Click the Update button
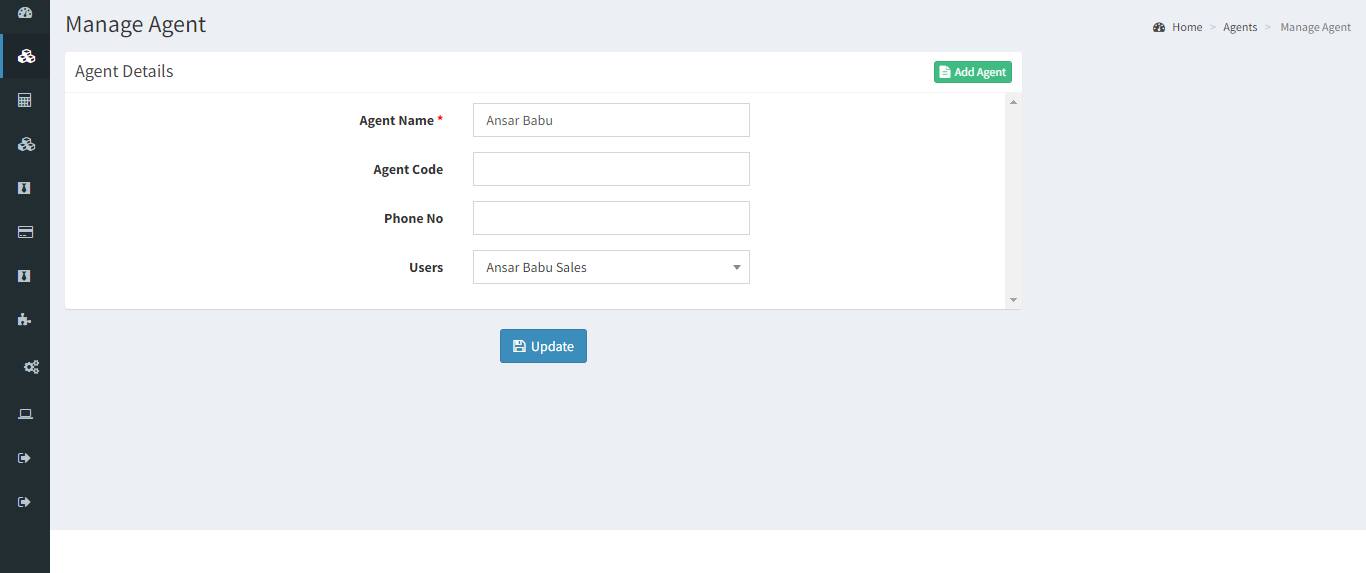This screenshot has height=573, width=1366. tap(543, 346)
